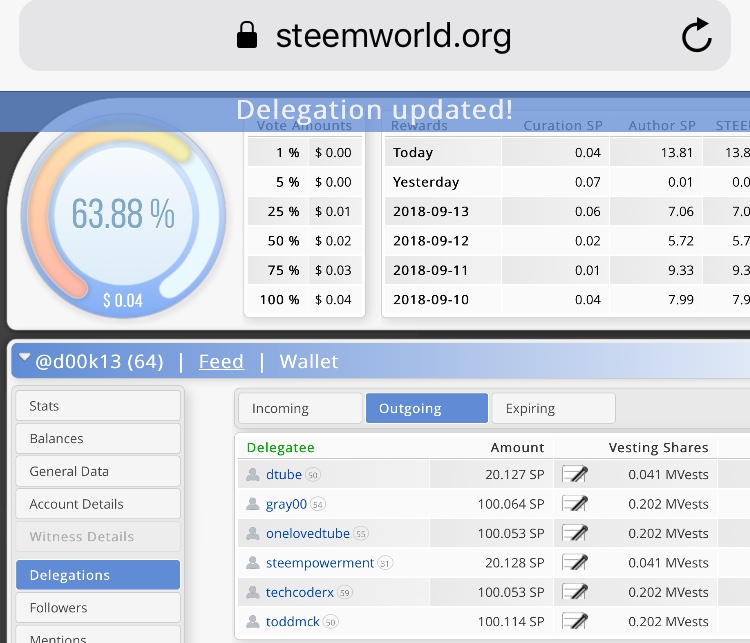Open the Followers section
Screen dimensions: 750x643
click(x=98, y=607)
